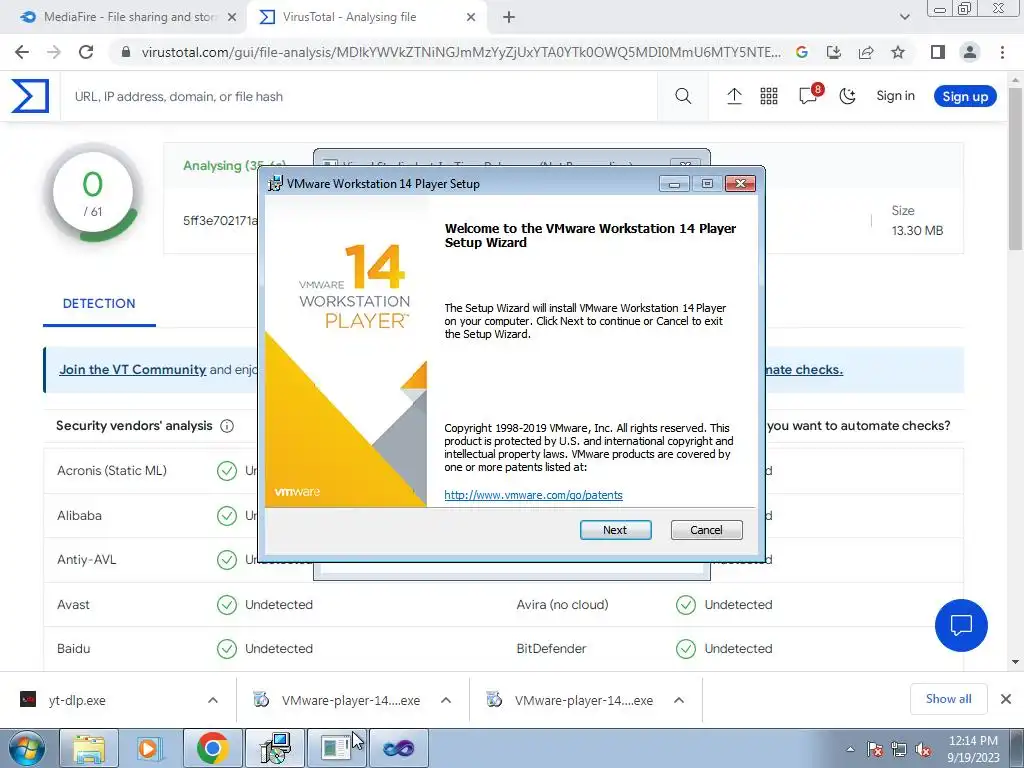This screenshot has width=1024, height=768.
Task: Show hidden tray icons arrow
Action: 850,749
